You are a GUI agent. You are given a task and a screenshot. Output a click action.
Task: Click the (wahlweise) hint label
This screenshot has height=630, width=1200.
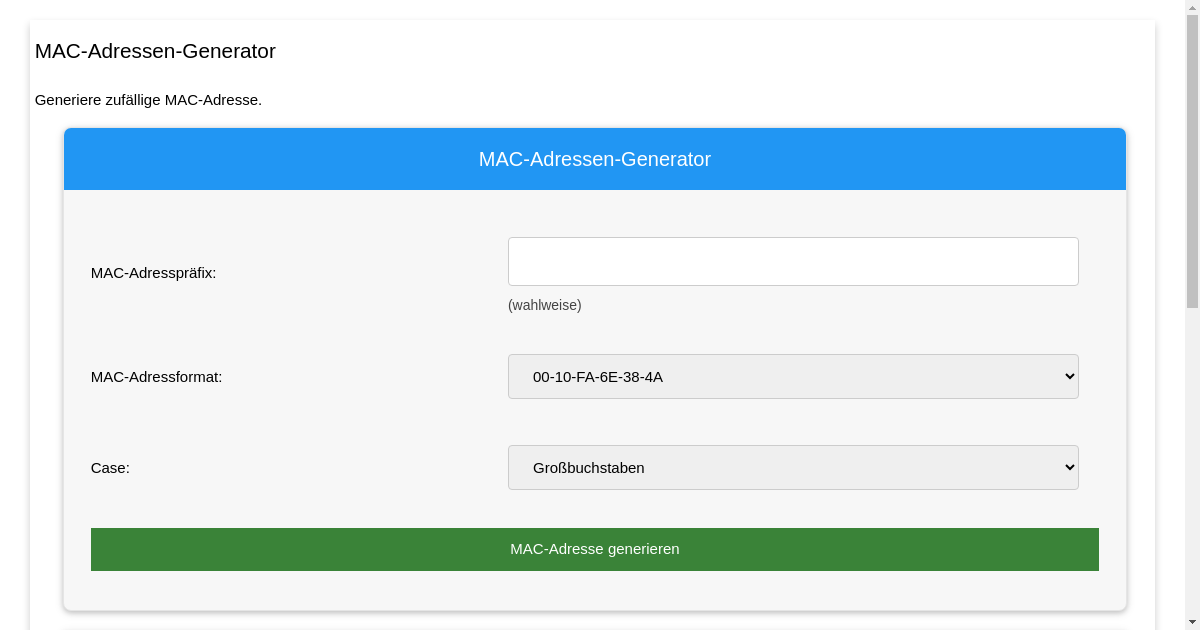[543, 305]
